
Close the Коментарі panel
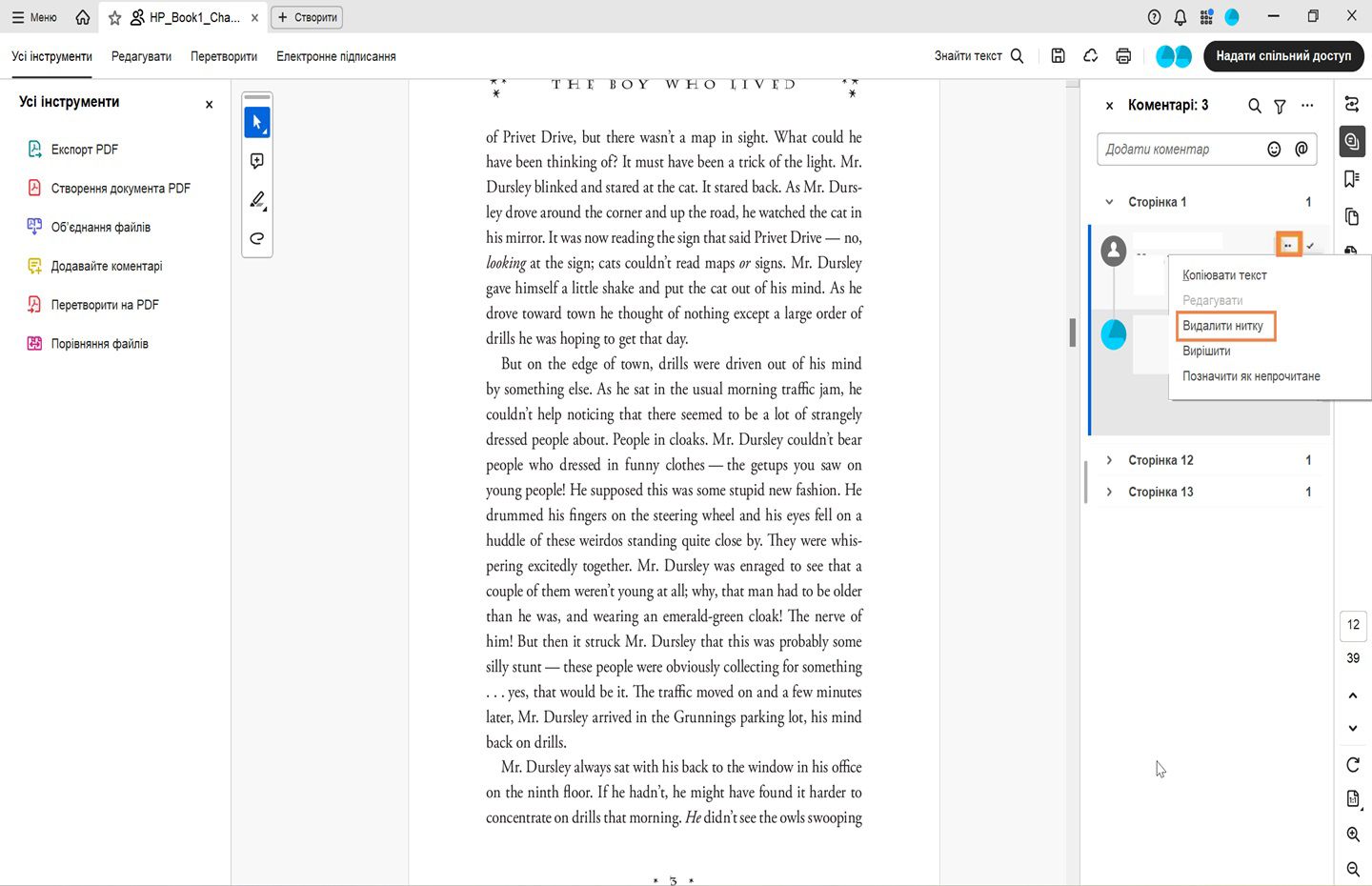click(x=1109, y=106)
